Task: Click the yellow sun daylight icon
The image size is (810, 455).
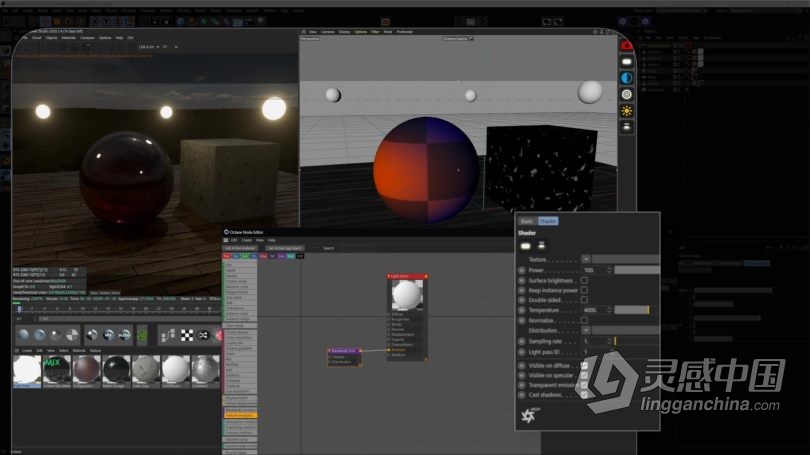Action: pyautogui.click(x=627, y=111)
